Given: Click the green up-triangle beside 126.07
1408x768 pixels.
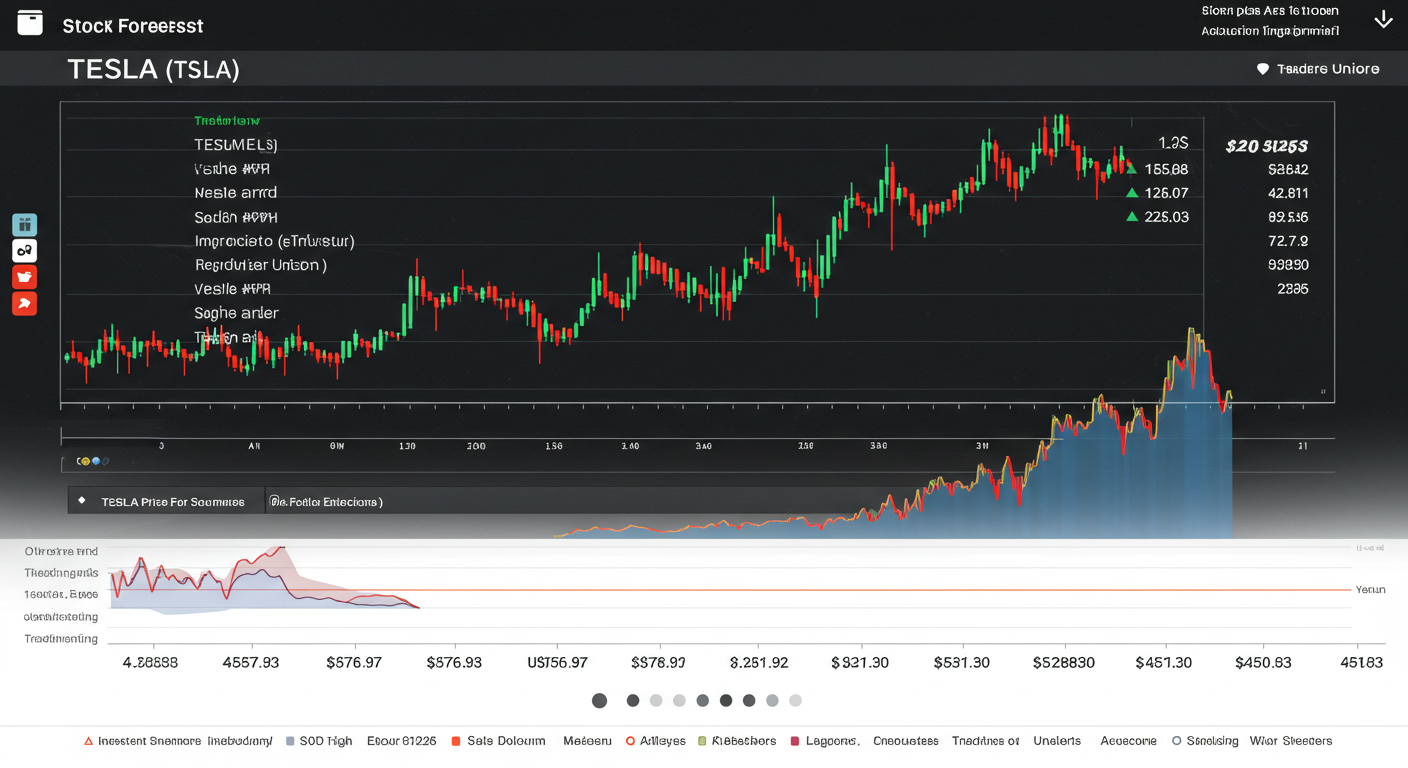Looking at the screenshot, I should click(x=1131, y=192).
